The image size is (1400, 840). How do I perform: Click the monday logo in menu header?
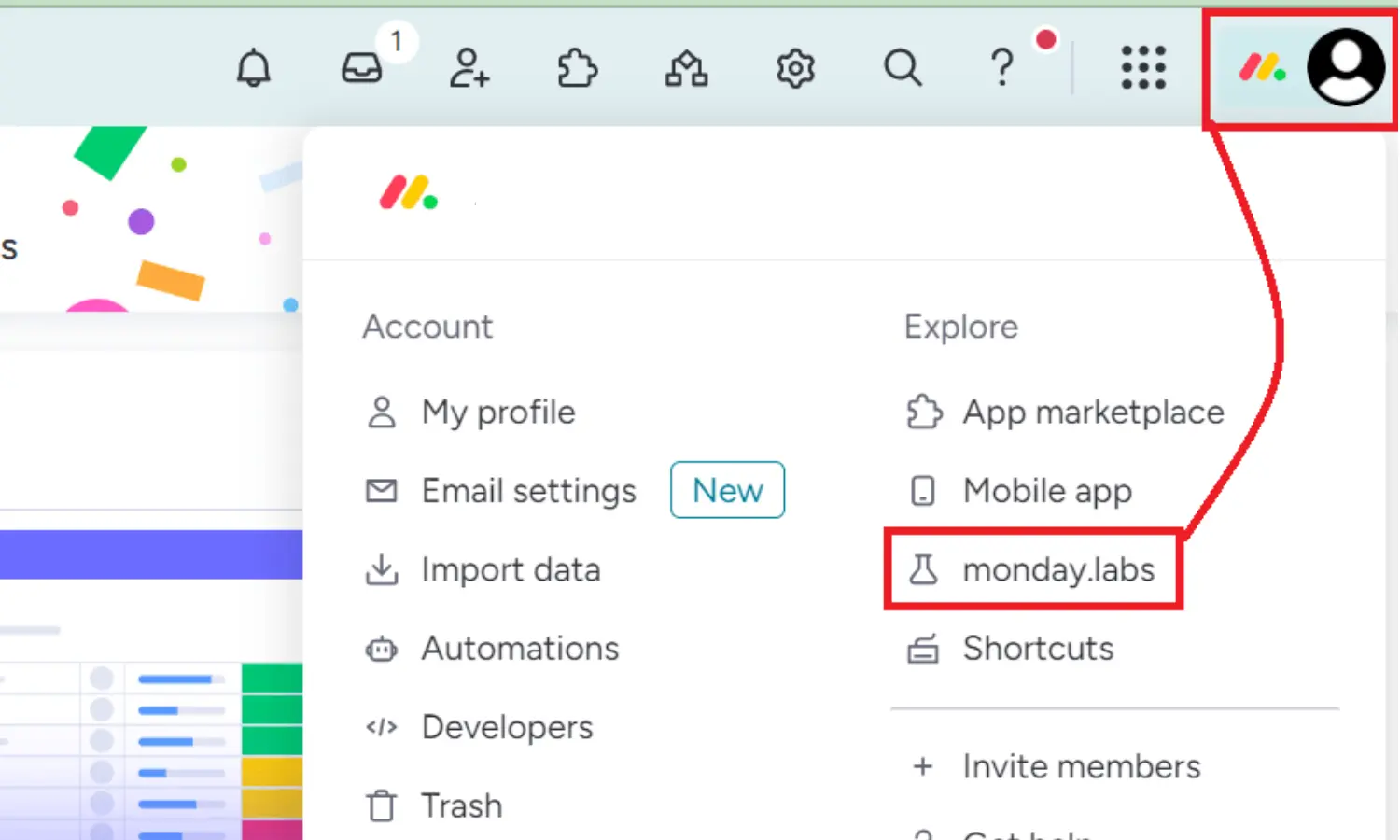coord(408,193)
